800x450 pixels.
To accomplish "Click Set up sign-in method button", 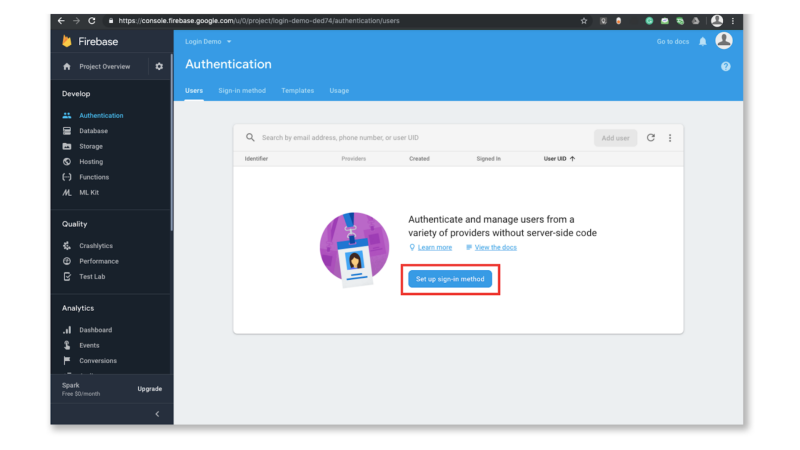I will 450,279.
